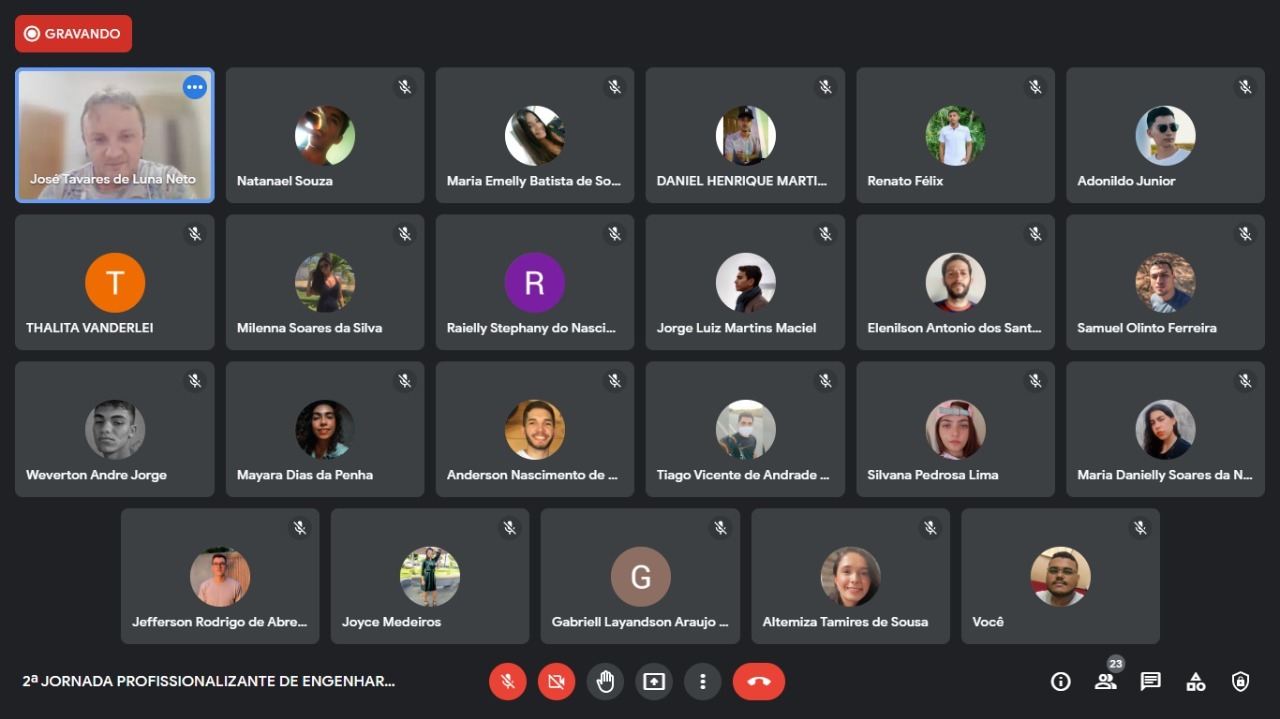End the call with the red button
1280x719 pixels.
(x=759, y=681)
